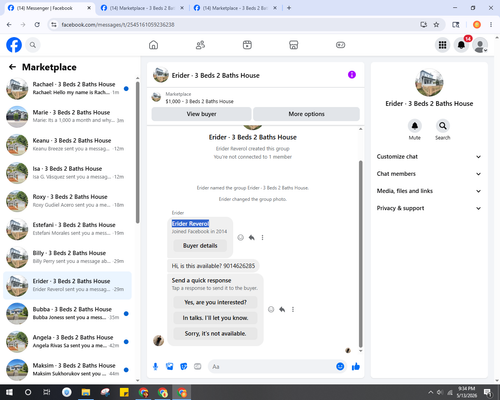Open File Explorer from the taskbar

[x=86, y=392]
